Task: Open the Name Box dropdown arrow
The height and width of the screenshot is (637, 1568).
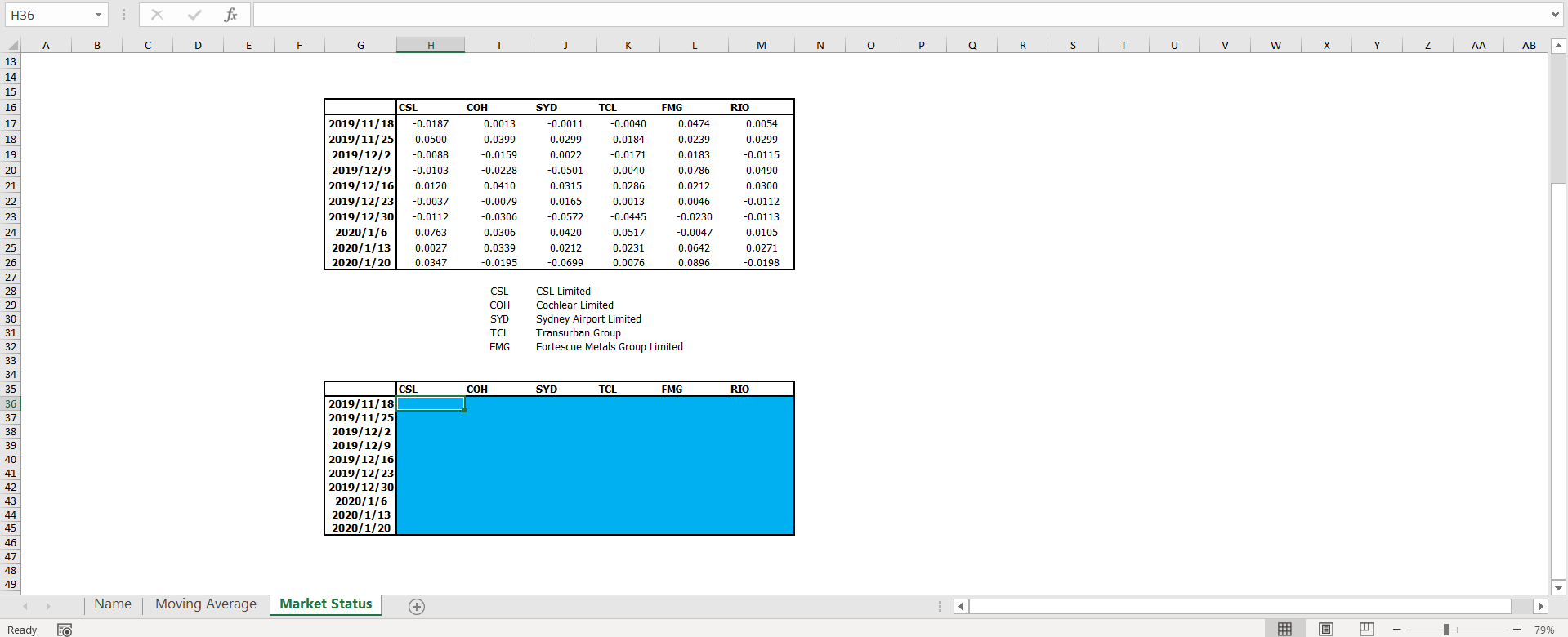Action: click(x=98, y=15)
